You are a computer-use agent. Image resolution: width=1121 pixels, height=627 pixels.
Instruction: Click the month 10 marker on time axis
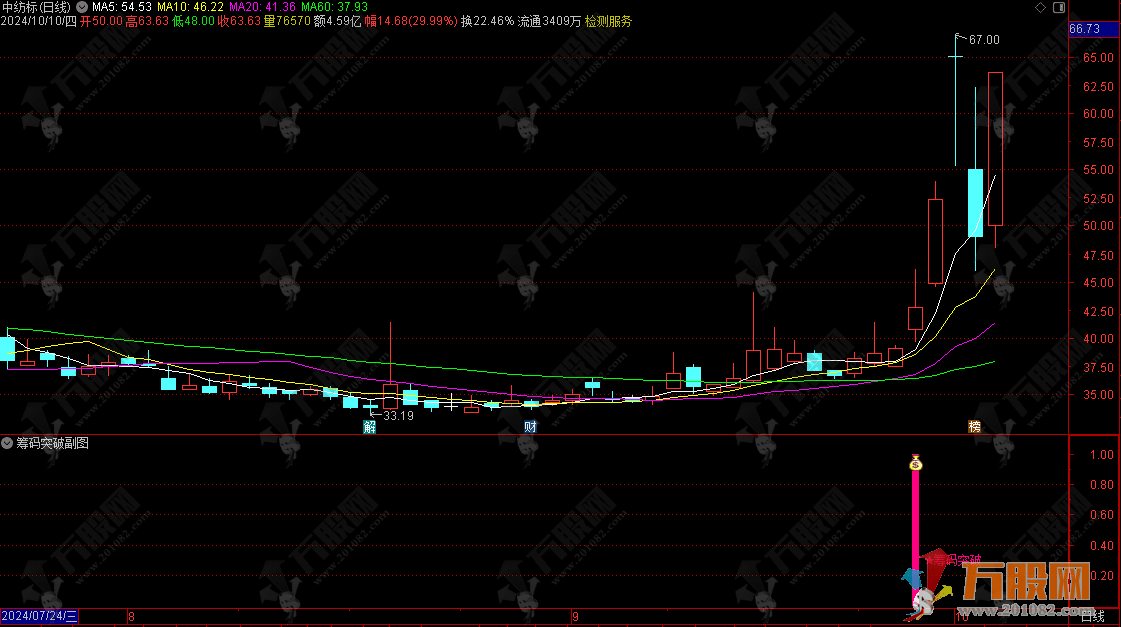point(962,616)
